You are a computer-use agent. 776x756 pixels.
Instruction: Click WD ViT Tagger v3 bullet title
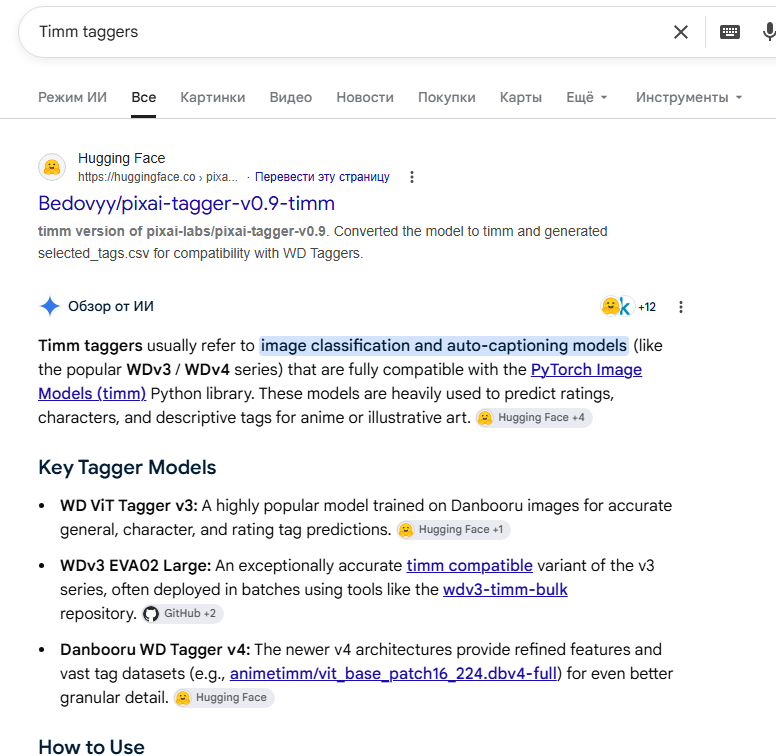(129, 506)
